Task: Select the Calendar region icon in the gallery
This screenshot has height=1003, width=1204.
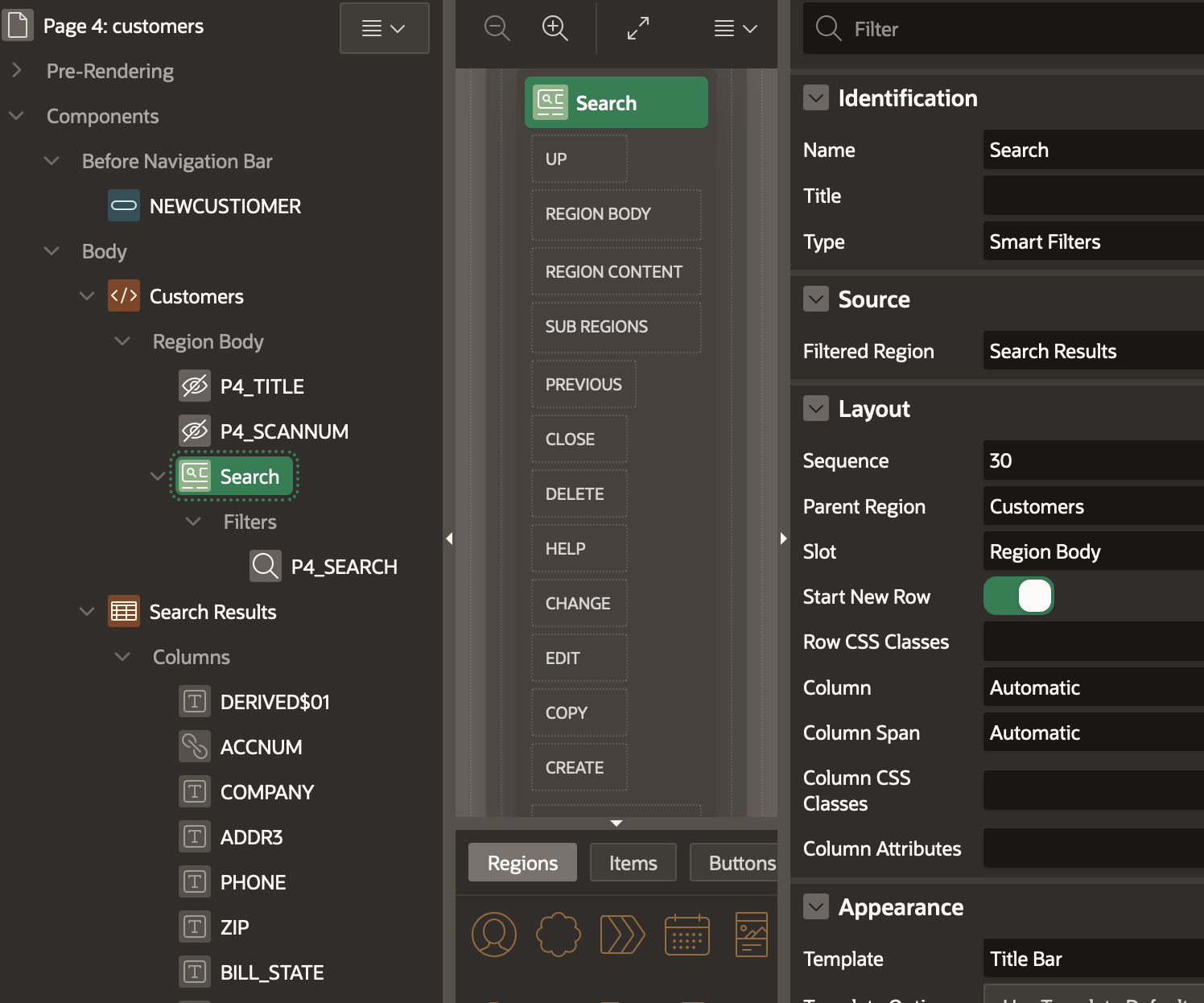Action: click(687, 935)
